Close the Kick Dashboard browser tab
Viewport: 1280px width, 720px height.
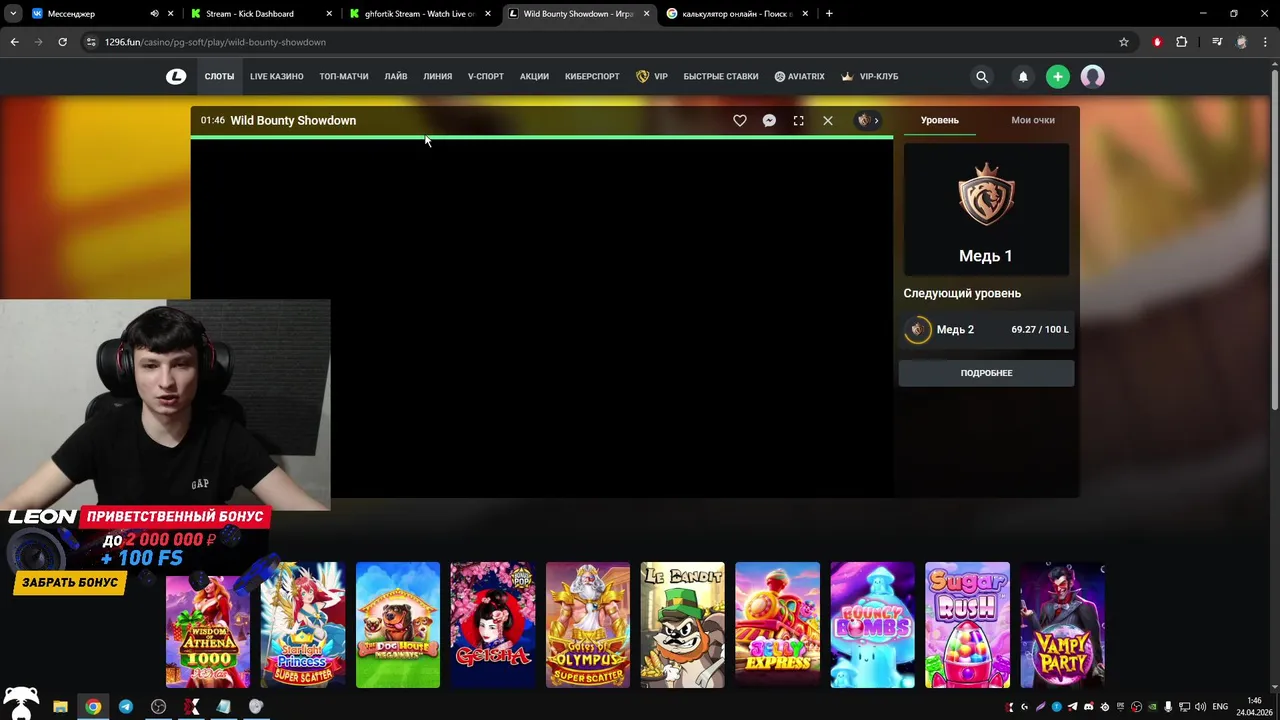point(329,14)
